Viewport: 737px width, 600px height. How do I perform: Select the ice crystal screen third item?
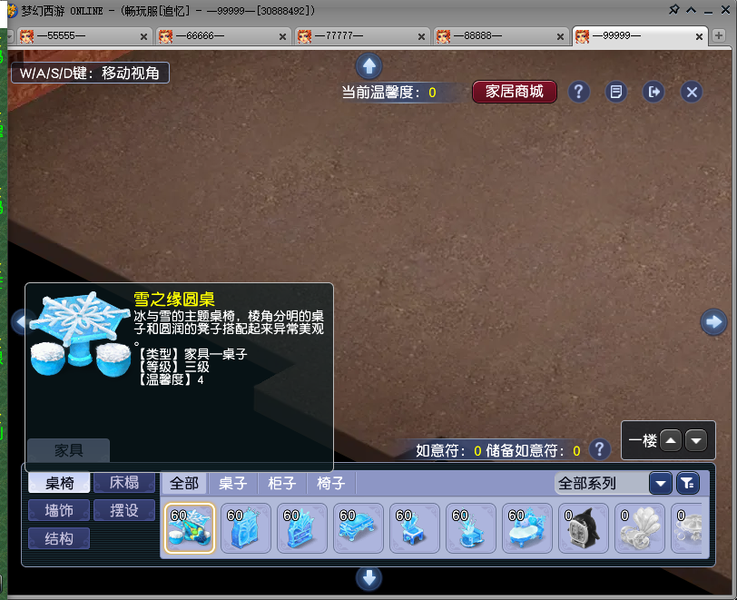coord(302,528)
